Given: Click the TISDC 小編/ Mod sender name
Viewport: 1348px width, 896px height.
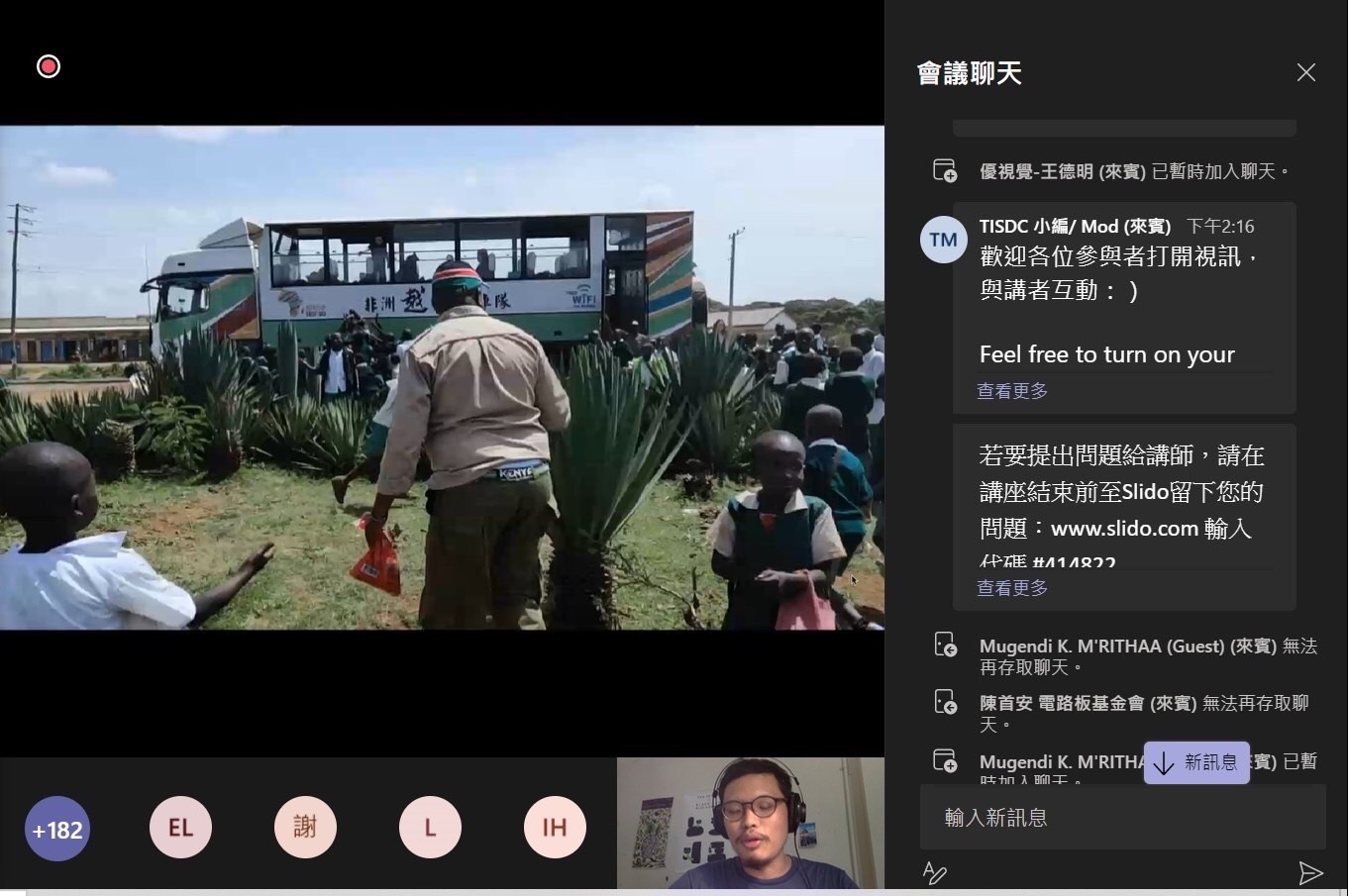Looking at the screenshot, I should (1075, 227).
